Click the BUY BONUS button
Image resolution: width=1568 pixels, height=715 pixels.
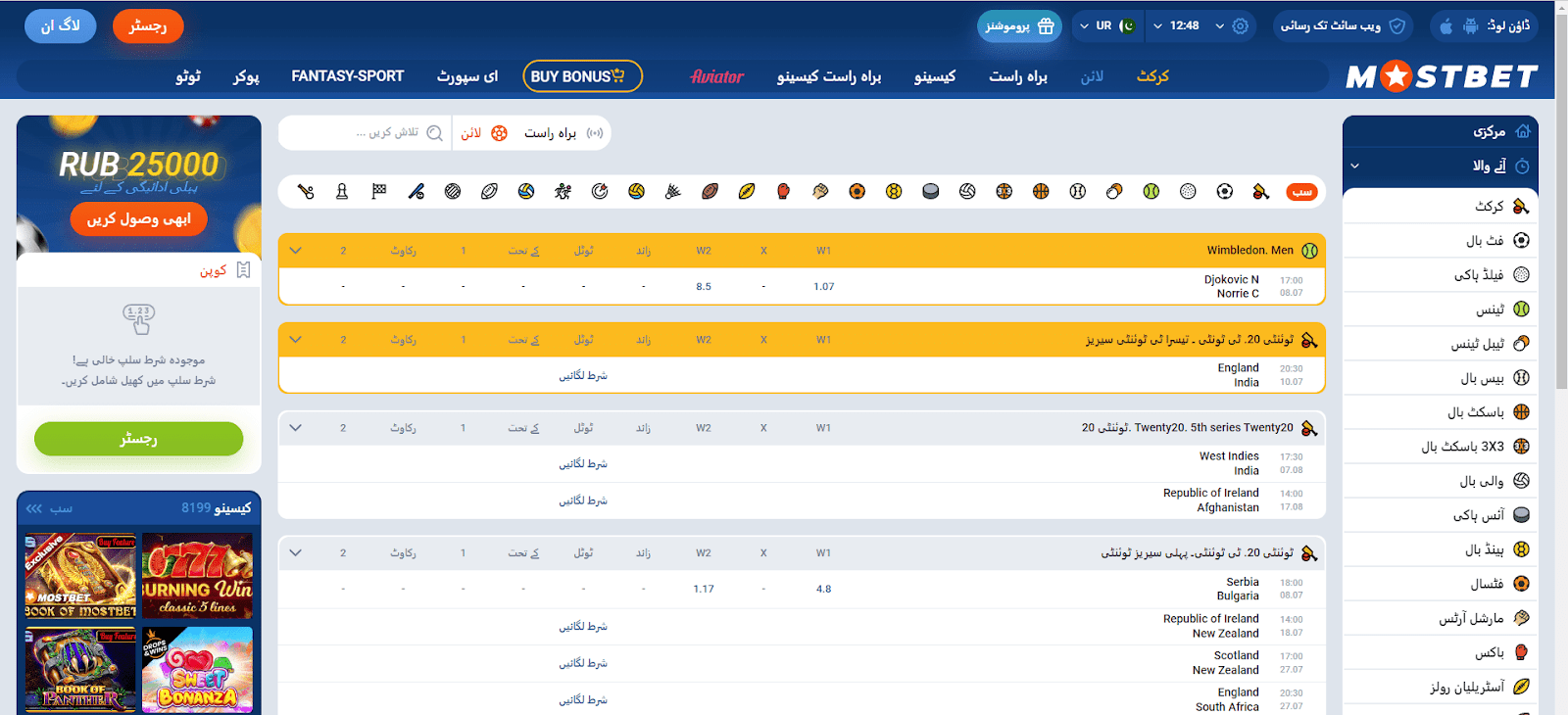(583, 76)
